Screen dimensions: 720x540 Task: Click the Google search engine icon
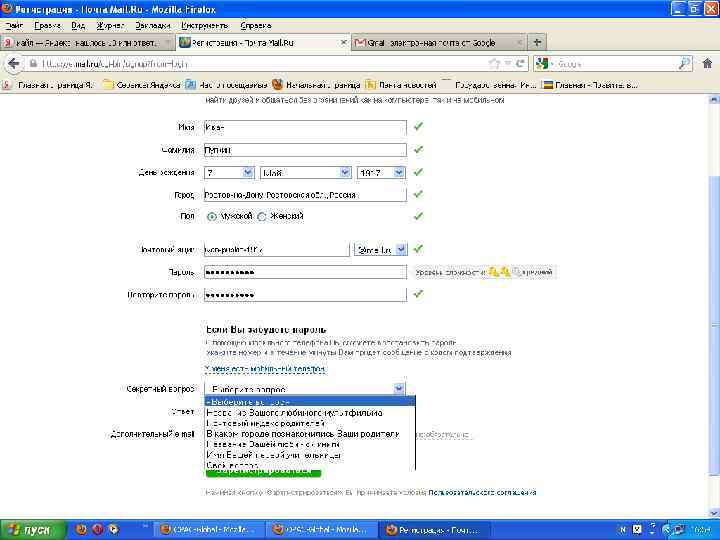point(542,64)
